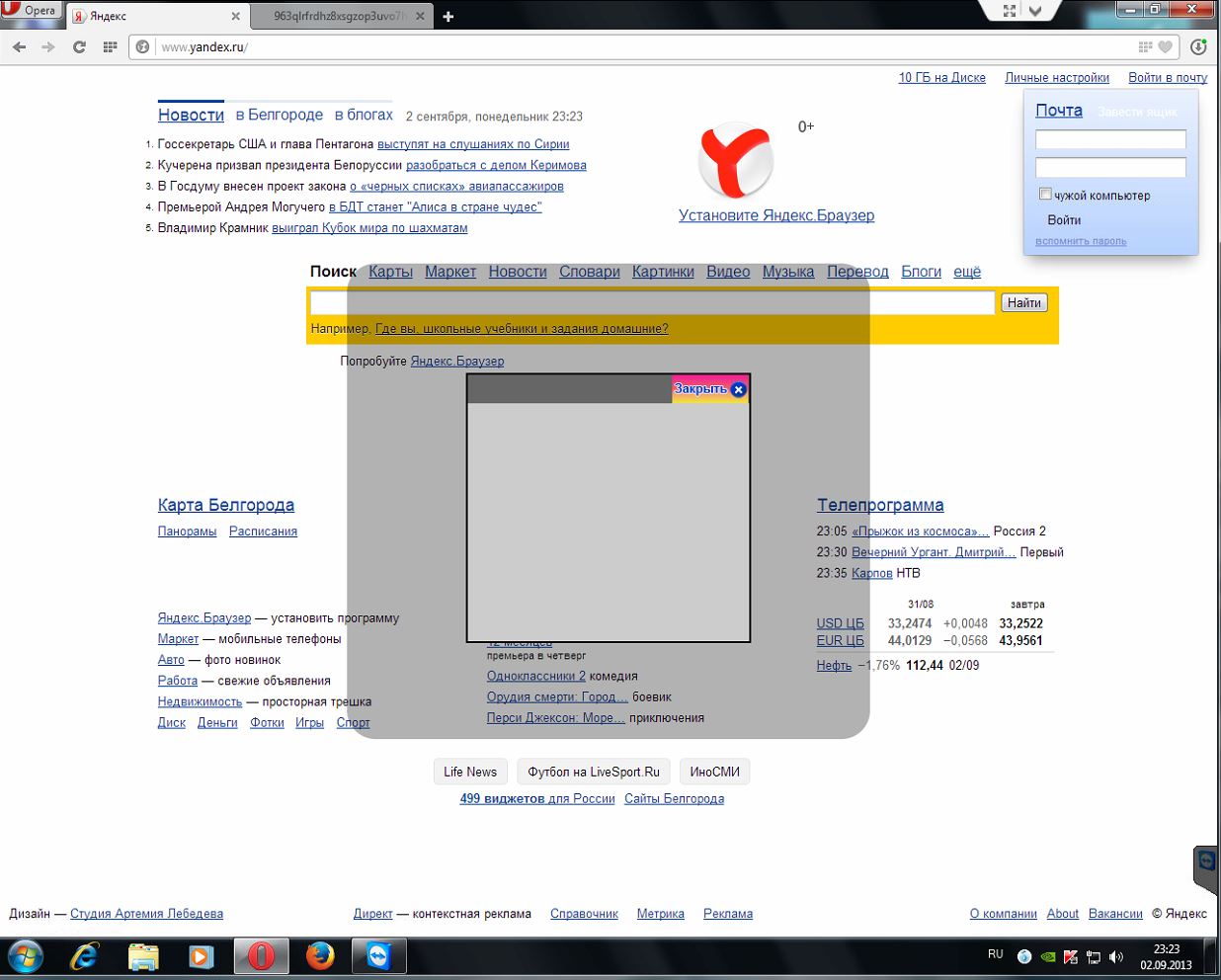Open 'Личные настройки' link
This screenshot has height=980, width=1221.
pos(1057,77)
